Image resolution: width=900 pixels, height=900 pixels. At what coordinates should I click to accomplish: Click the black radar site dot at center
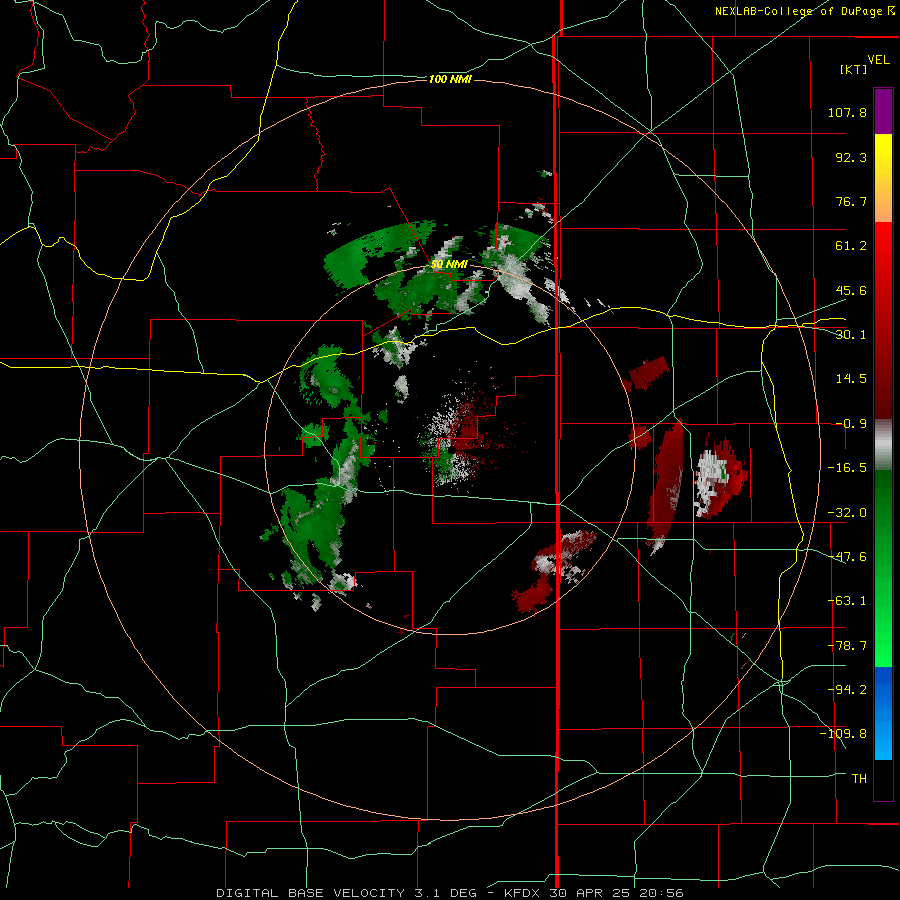(452, 450)
